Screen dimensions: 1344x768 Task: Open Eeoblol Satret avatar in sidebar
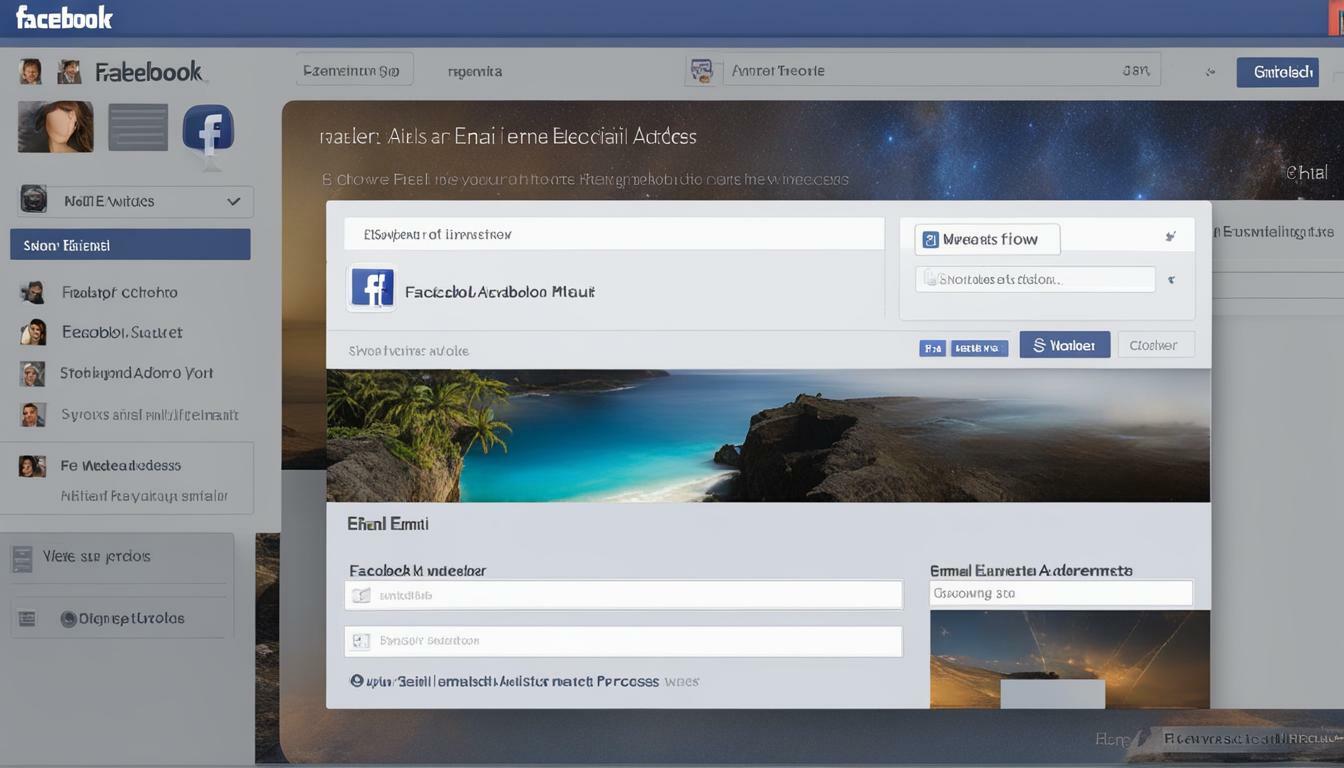(33, 332)
